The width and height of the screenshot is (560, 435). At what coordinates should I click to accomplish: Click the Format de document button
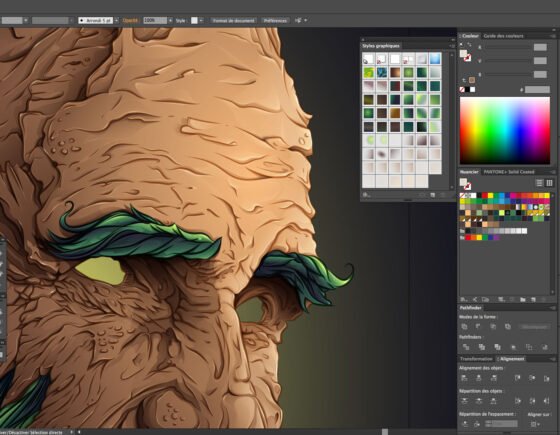click(234, 21)
